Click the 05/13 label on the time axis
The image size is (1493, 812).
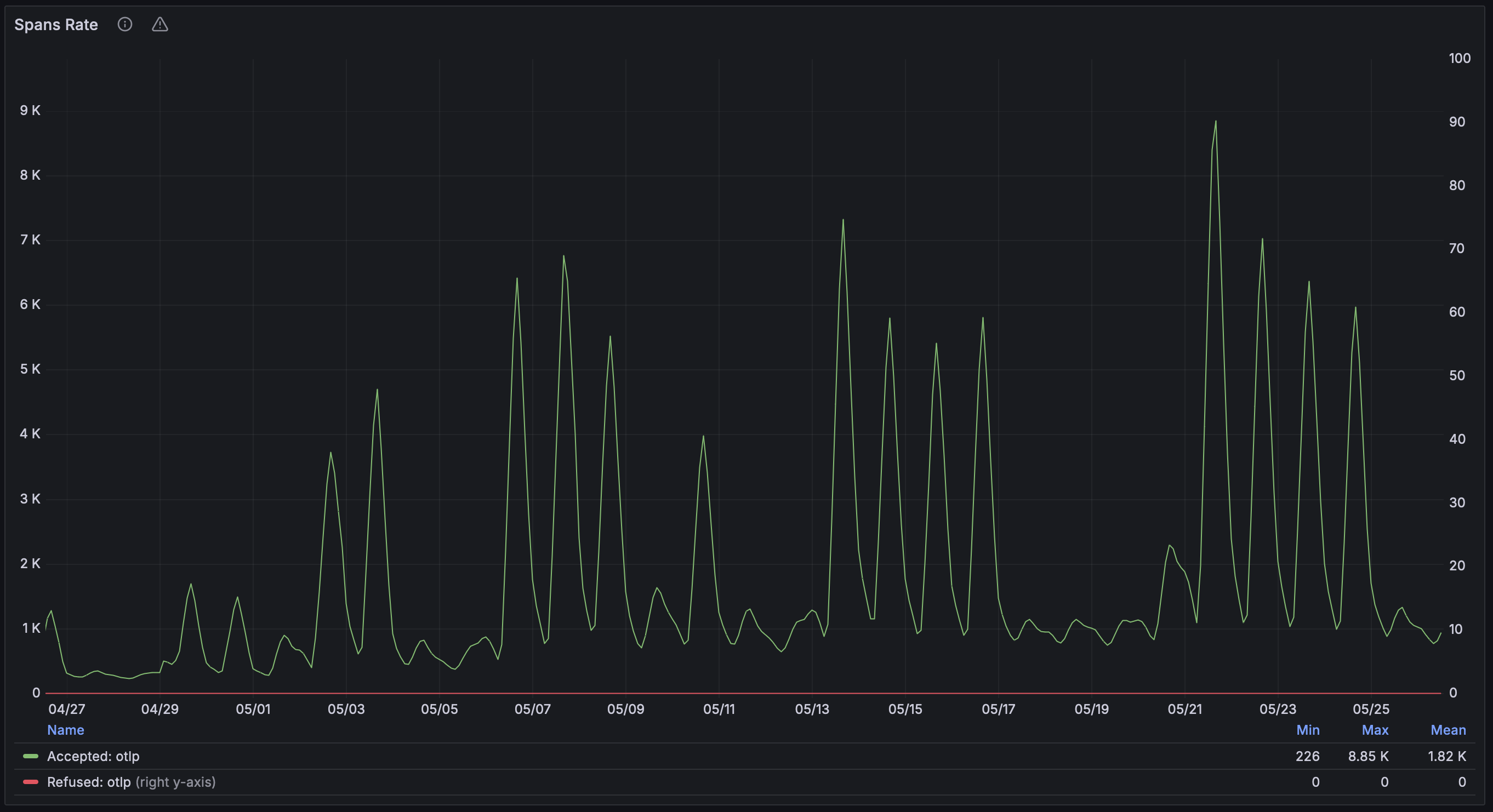812,710
